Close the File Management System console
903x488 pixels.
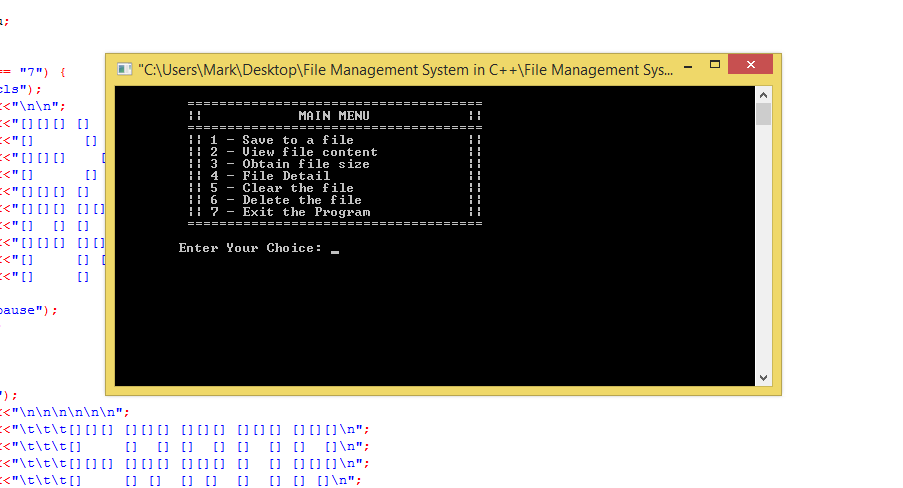tap(750, 65)
